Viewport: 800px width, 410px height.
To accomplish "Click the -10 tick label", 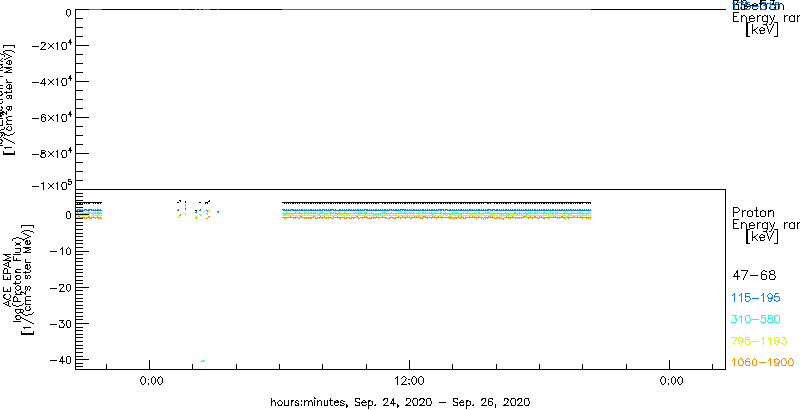I will point(60,251).
